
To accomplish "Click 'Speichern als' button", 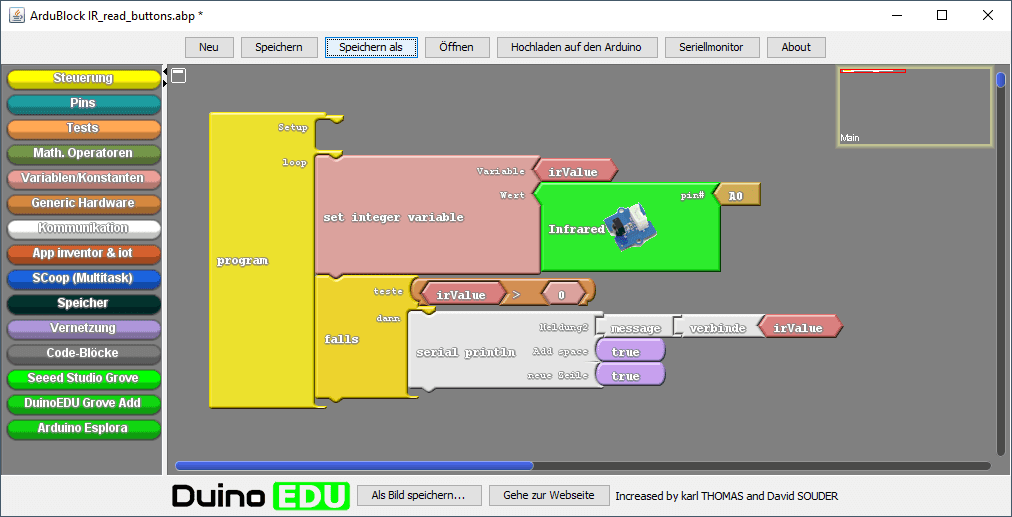I will point(377,47).
